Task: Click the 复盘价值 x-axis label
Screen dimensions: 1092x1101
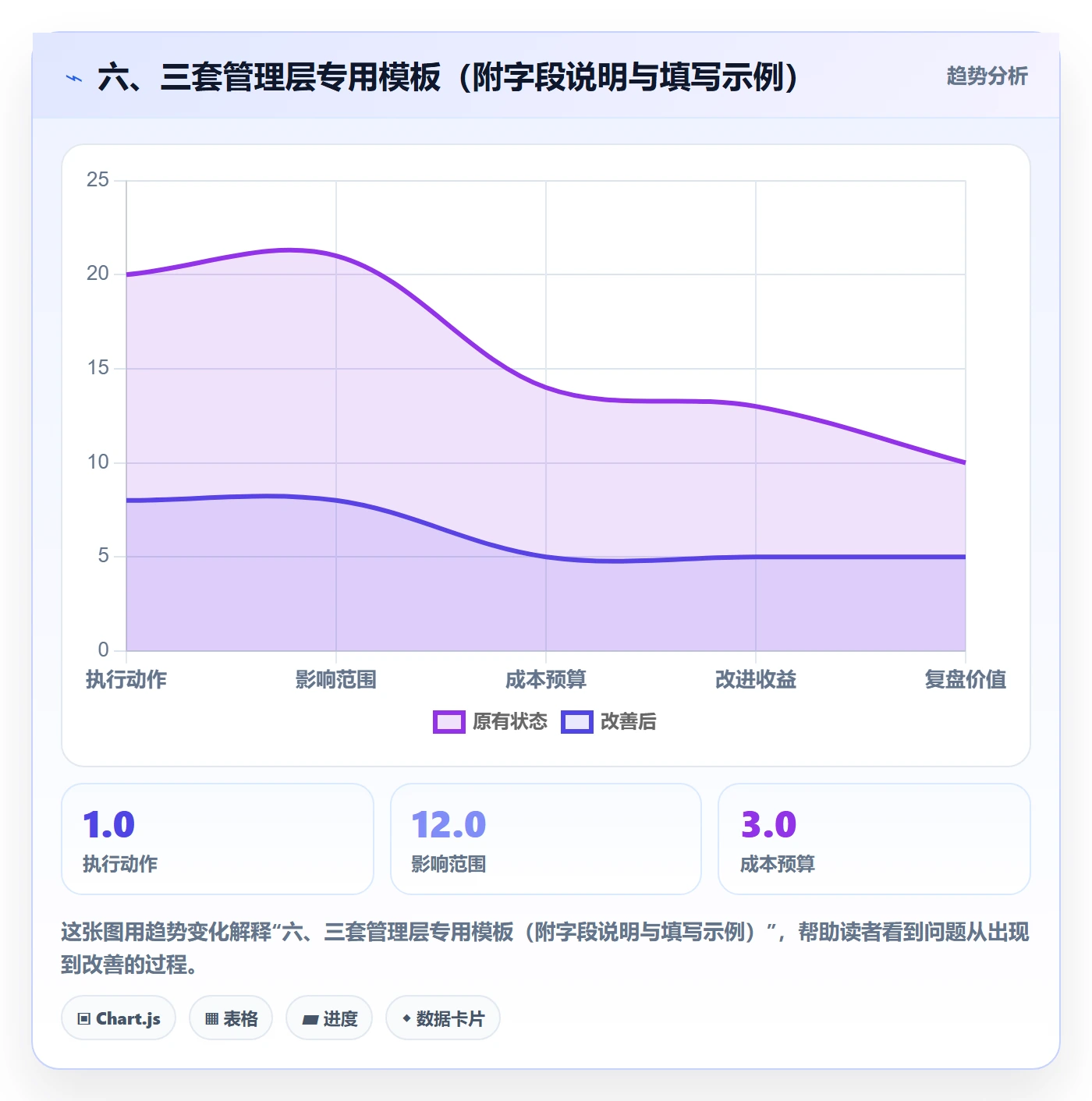Action: [965, 679]
